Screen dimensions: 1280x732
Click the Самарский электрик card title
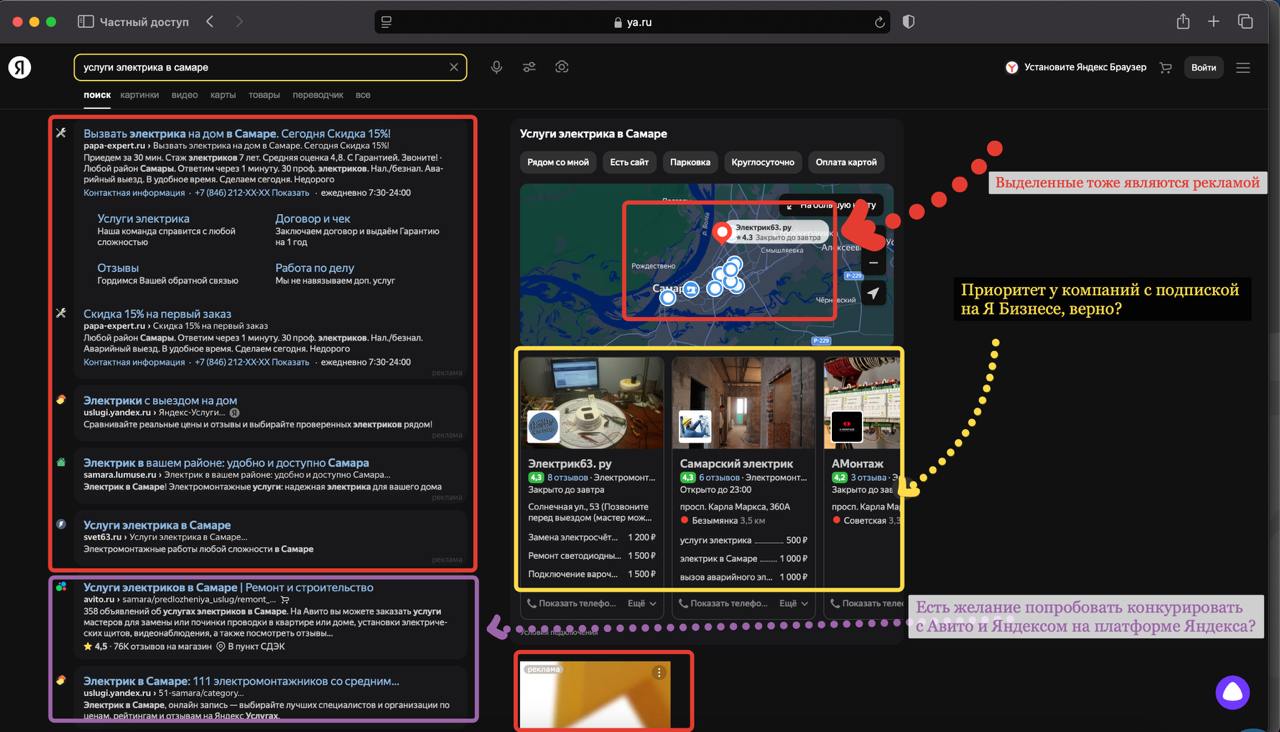[x=736, y=464]
